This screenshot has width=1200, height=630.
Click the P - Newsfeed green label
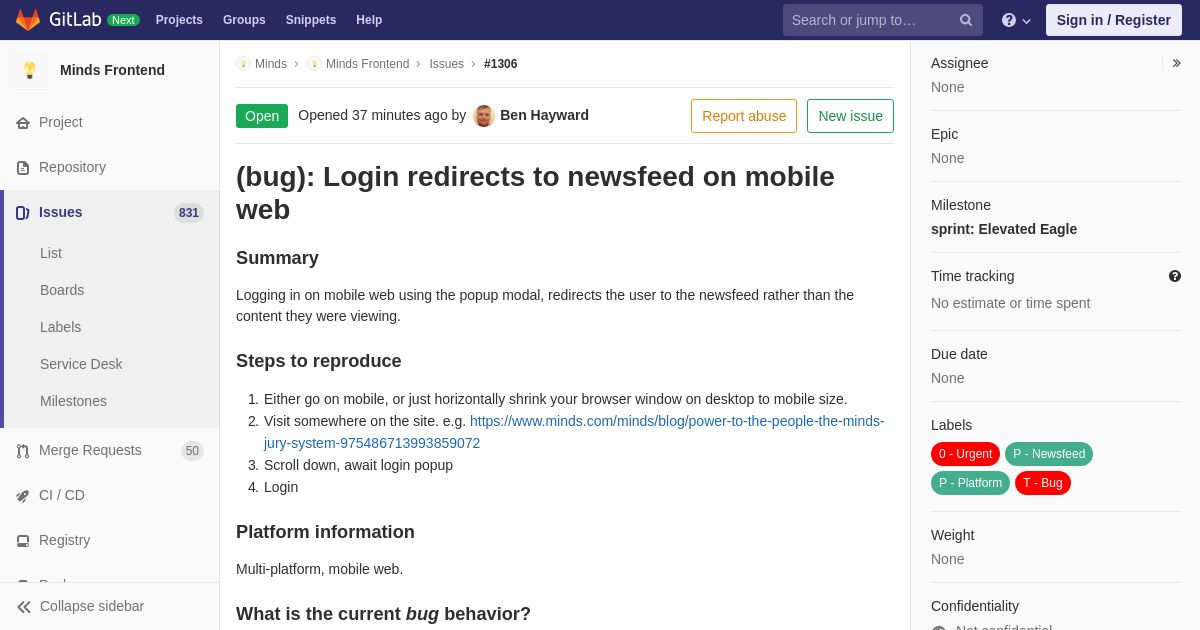click(1049, 454)
